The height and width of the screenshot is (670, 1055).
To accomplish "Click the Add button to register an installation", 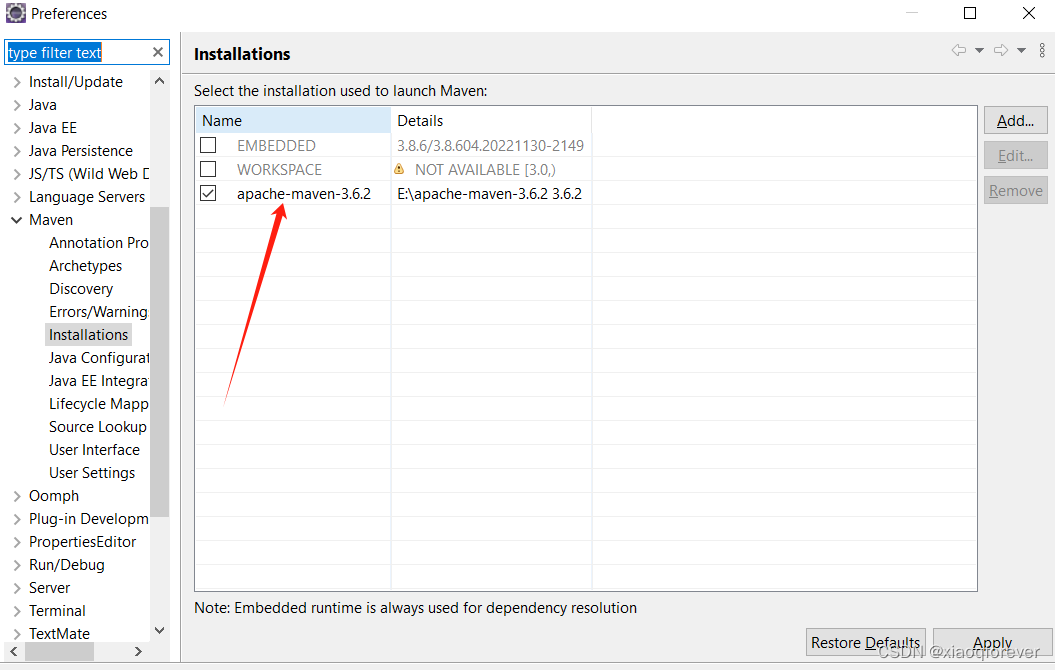I will click(1015, 120).
